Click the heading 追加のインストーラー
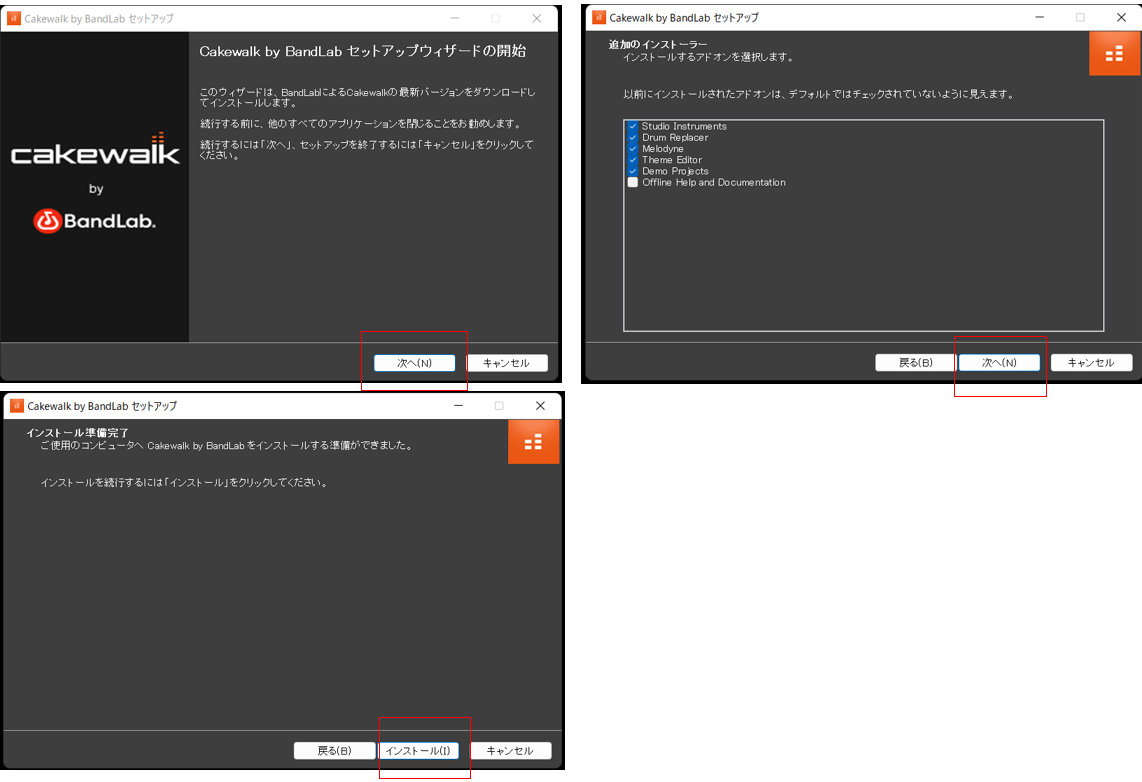This screenshot has height=782, width=1142. (x=658, y=44)
